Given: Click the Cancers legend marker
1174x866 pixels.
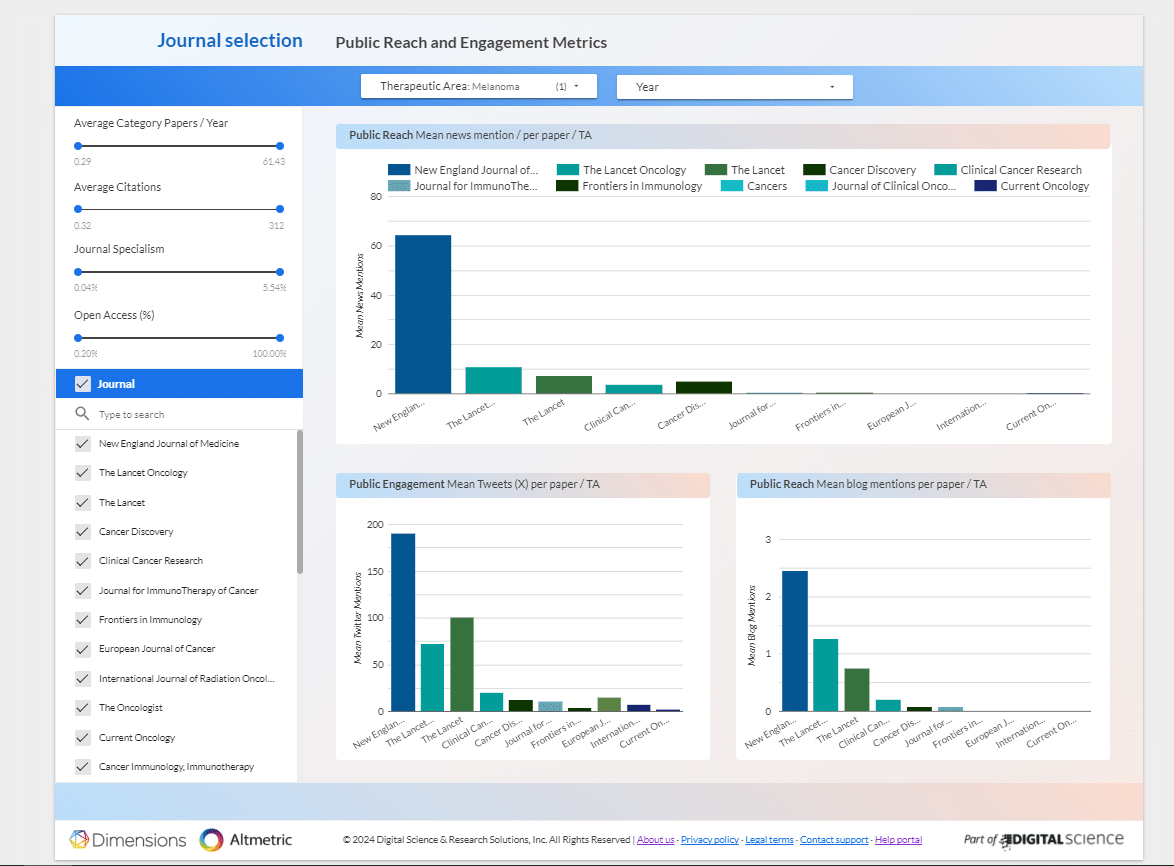Looking at the screenshot, I should (732, 186).
